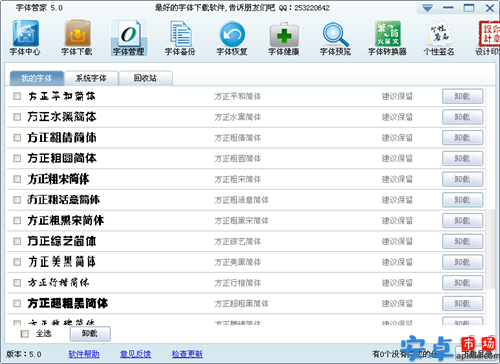Check the box for 方正粗圆简体
This screenshot has width=500, height=364.
tap(17, 158)
